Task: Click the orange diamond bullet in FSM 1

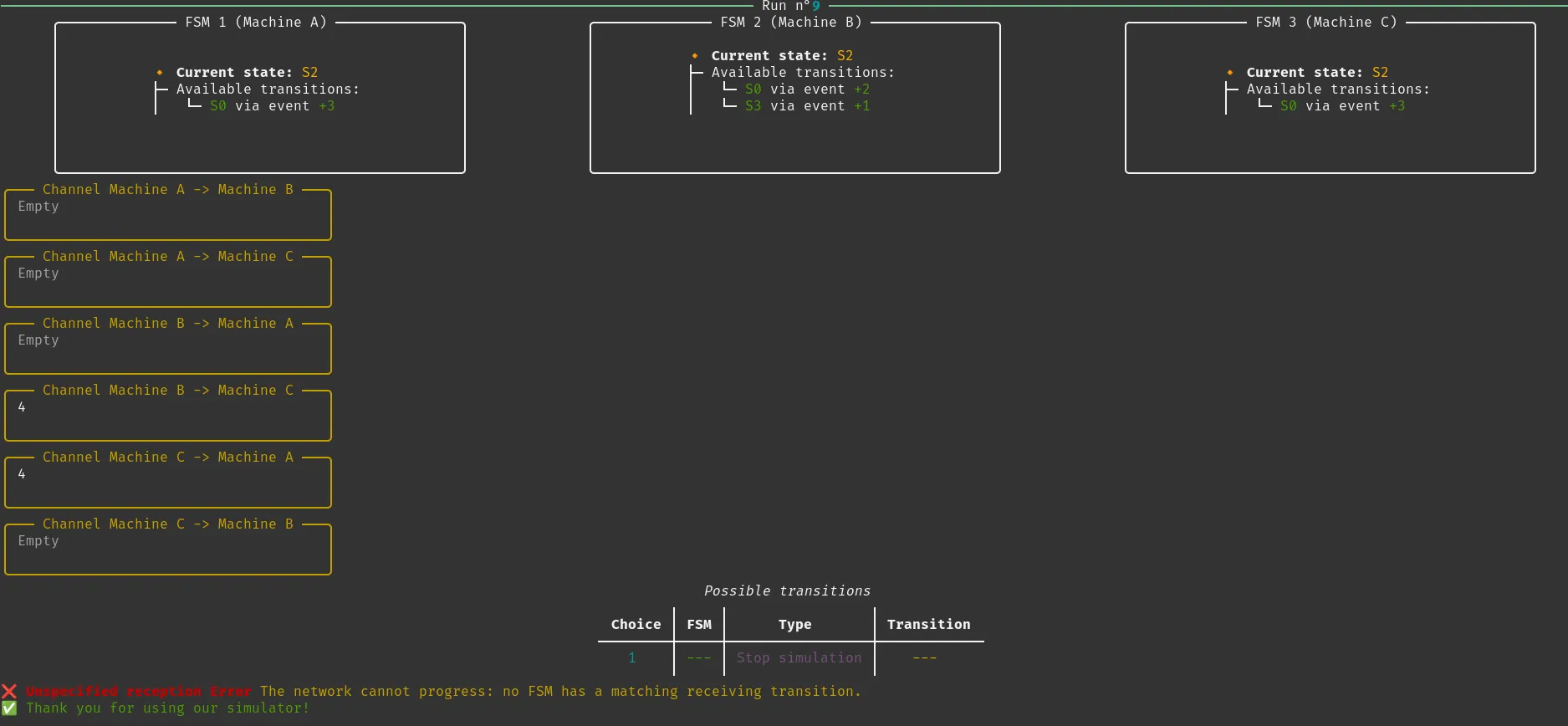Action: 160,73
